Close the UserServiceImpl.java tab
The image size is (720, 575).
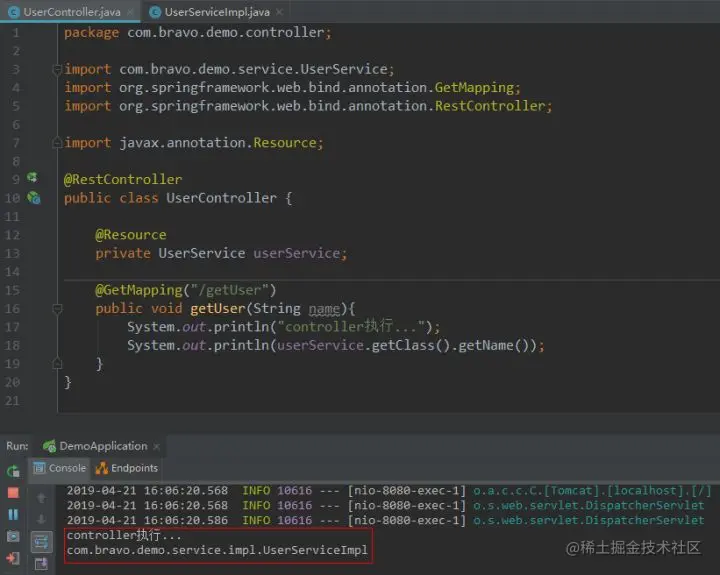279,12
